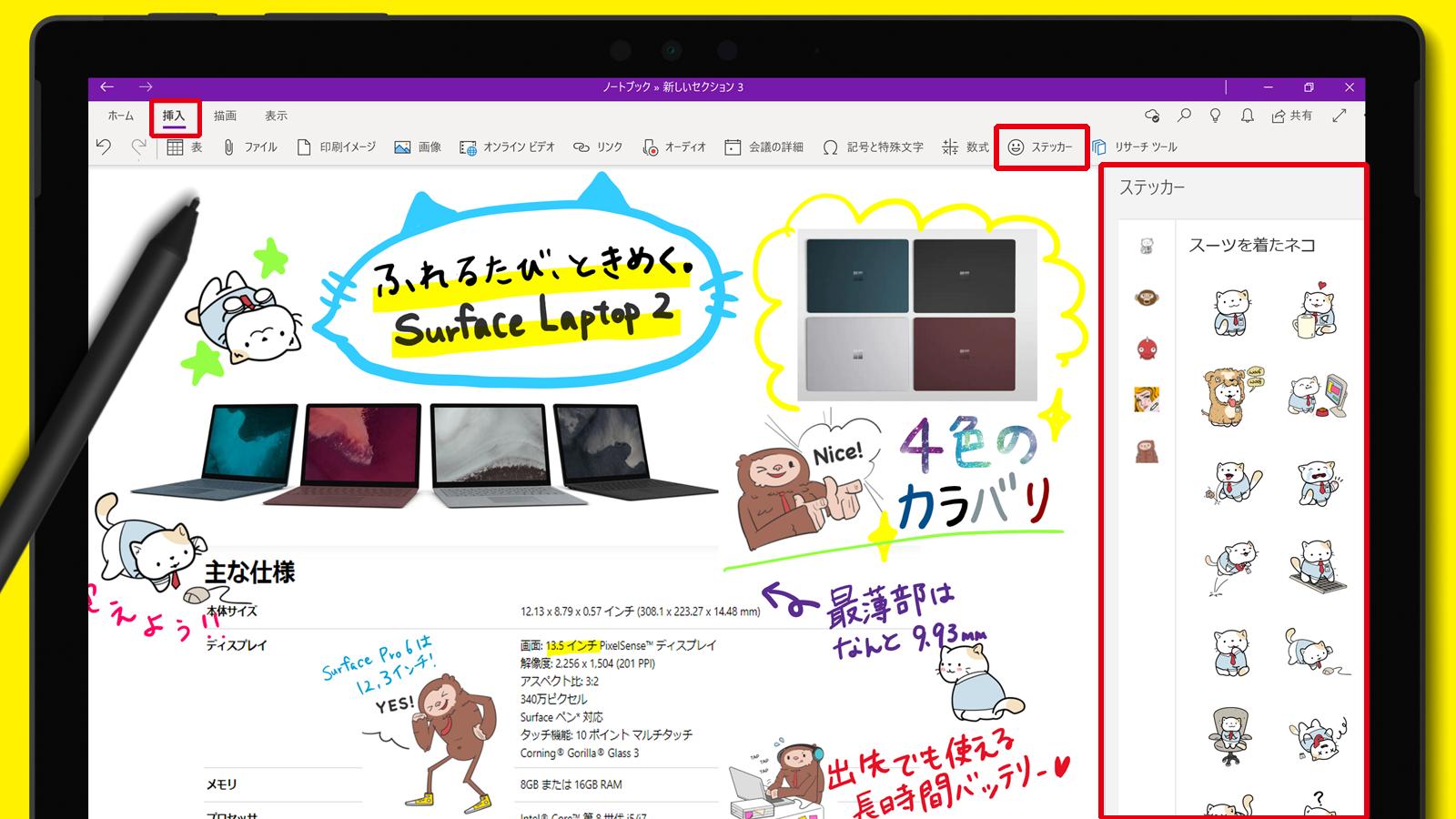Insert オンライン ビデオ
The image size is (1456, 819).
coord(507,147)
